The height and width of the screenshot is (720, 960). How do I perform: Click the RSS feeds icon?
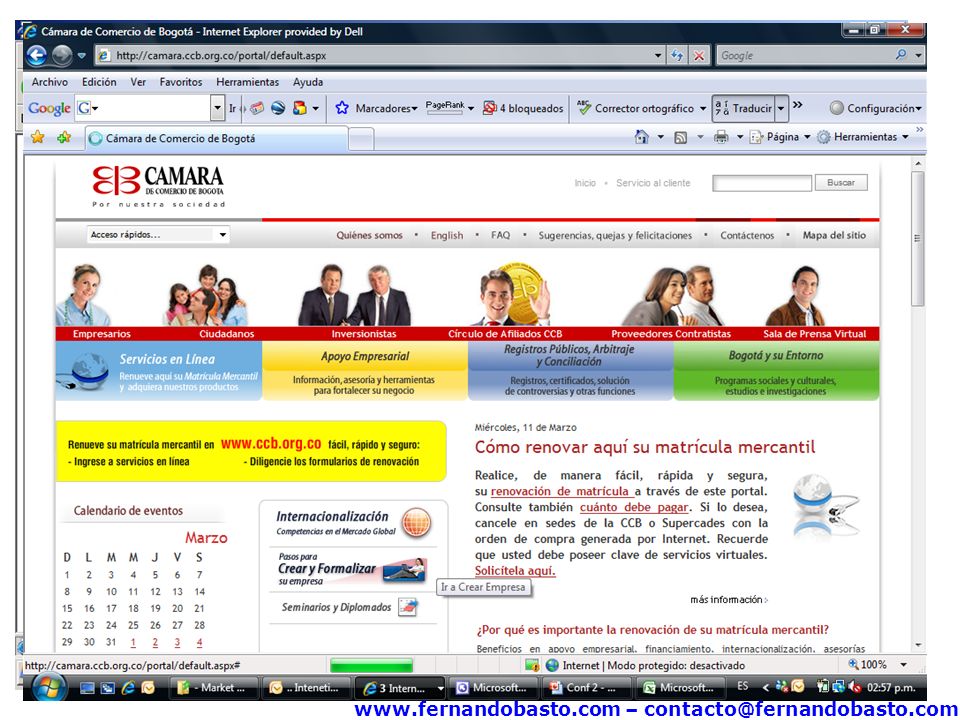tap(680, 138)
